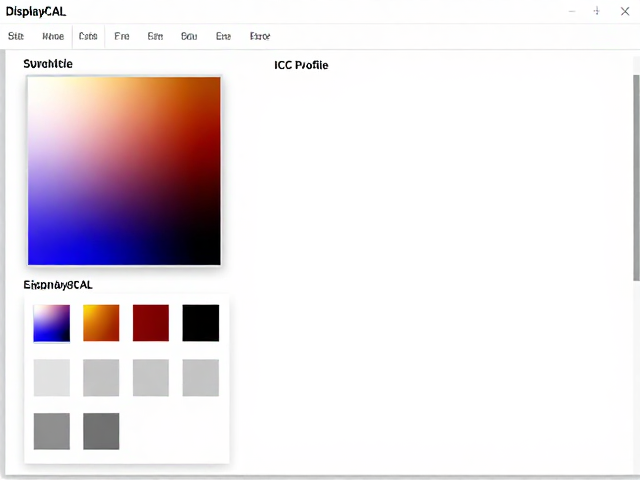
Task: Select the darkest gray swatch in the last row
Action: click(x=101, y=431)
